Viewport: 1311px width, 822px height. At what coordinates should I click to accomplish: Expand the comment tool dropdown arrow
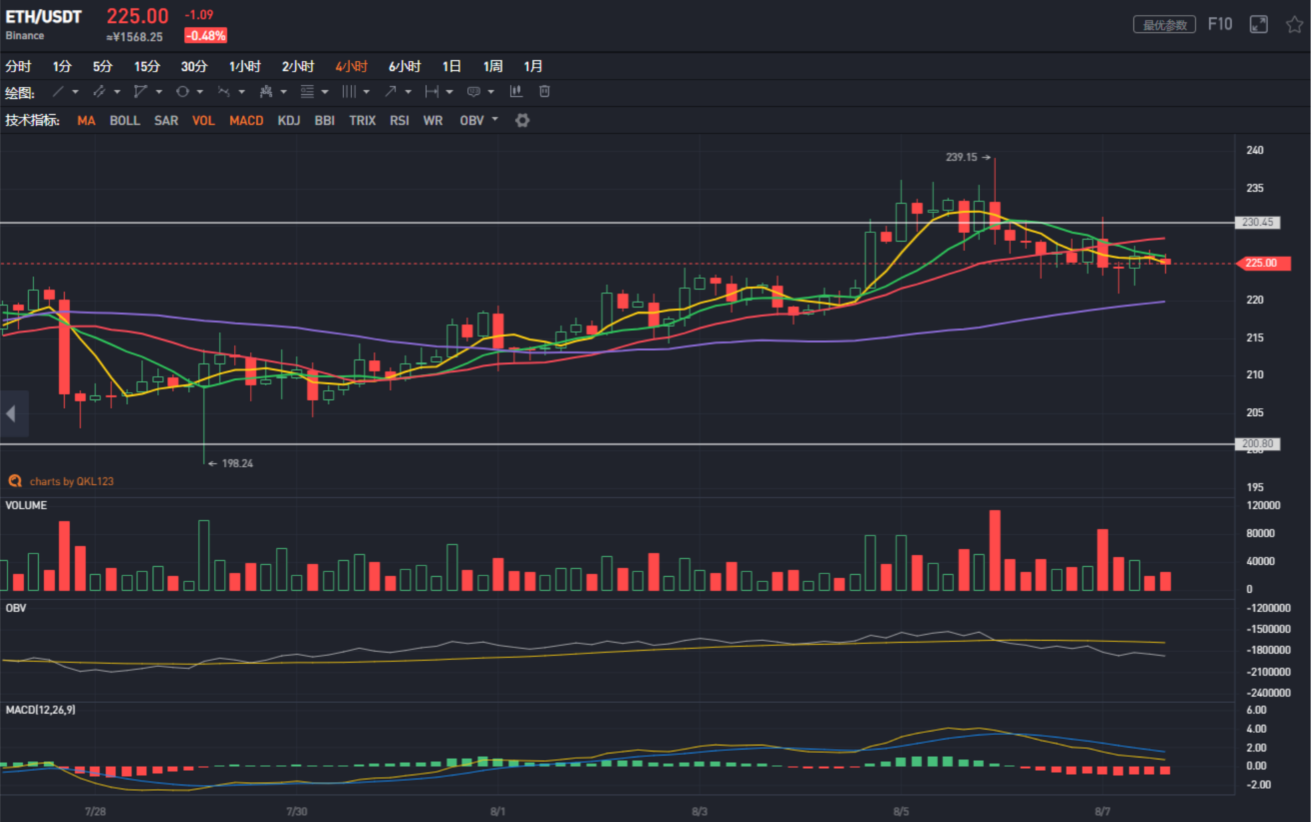point(492,92)
